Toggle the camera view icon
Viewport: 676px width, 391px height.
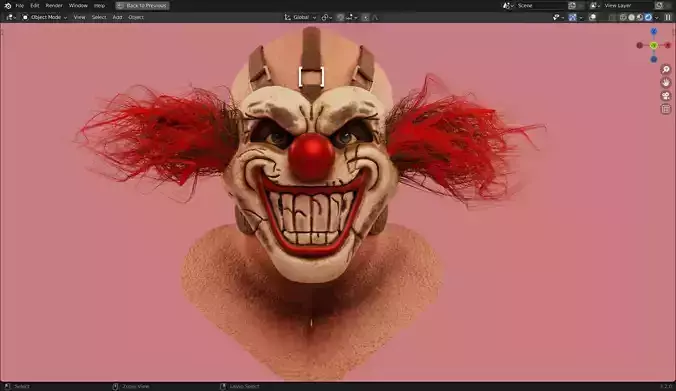click(666, 96)
